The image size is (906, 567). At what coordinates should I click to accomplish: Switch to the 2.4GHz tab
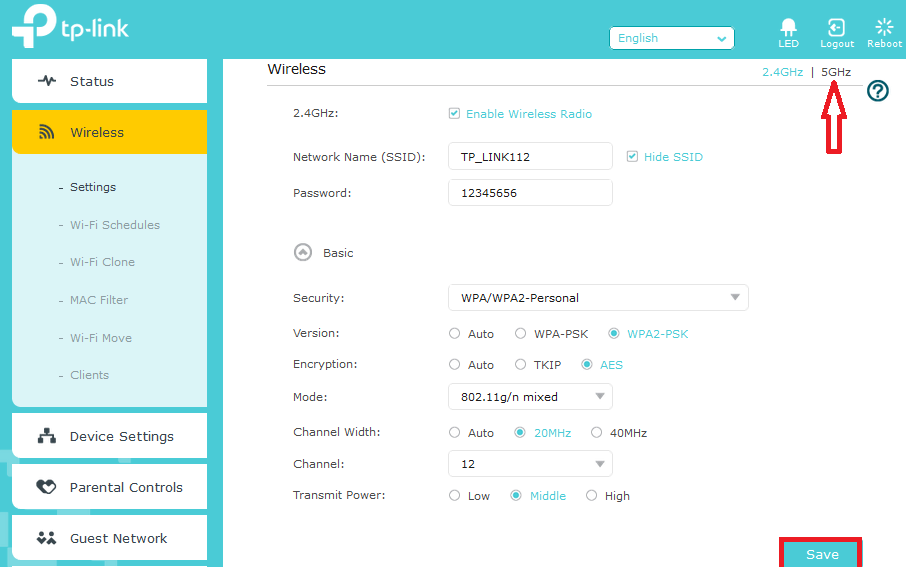pos(782,72)
